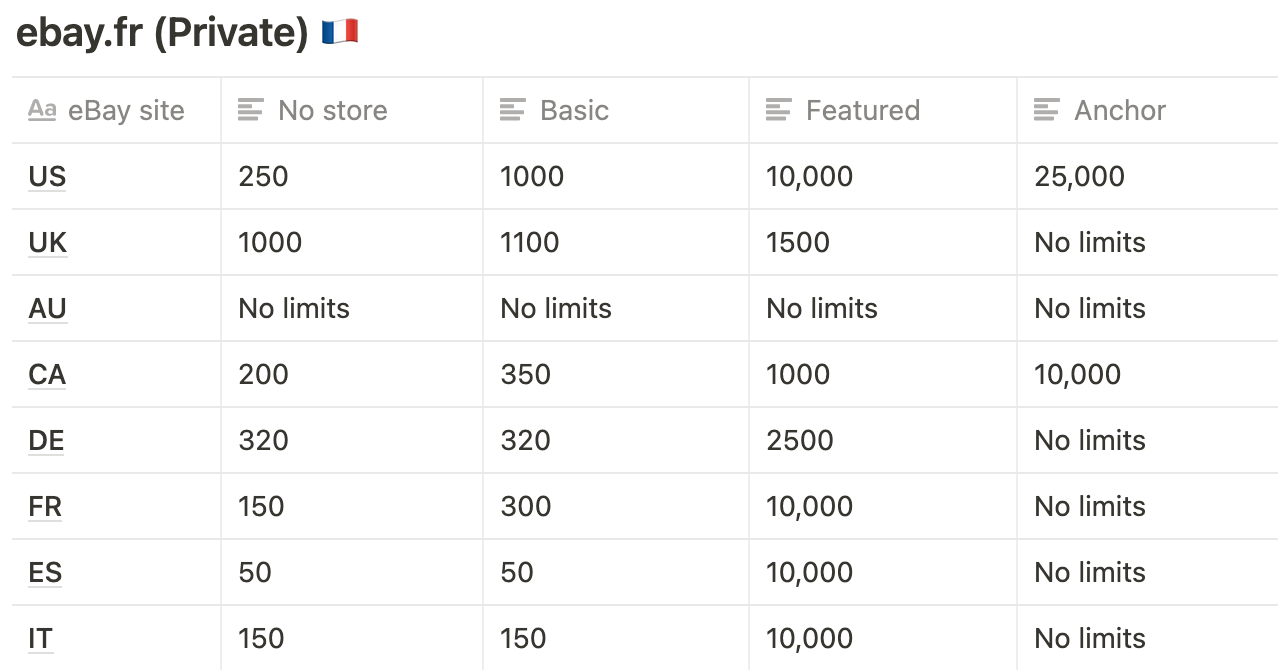The width and height of the screenshot is (1278, 670).
Task: Click the text icon in Anchor header
Action: [x=1047, y=110]
